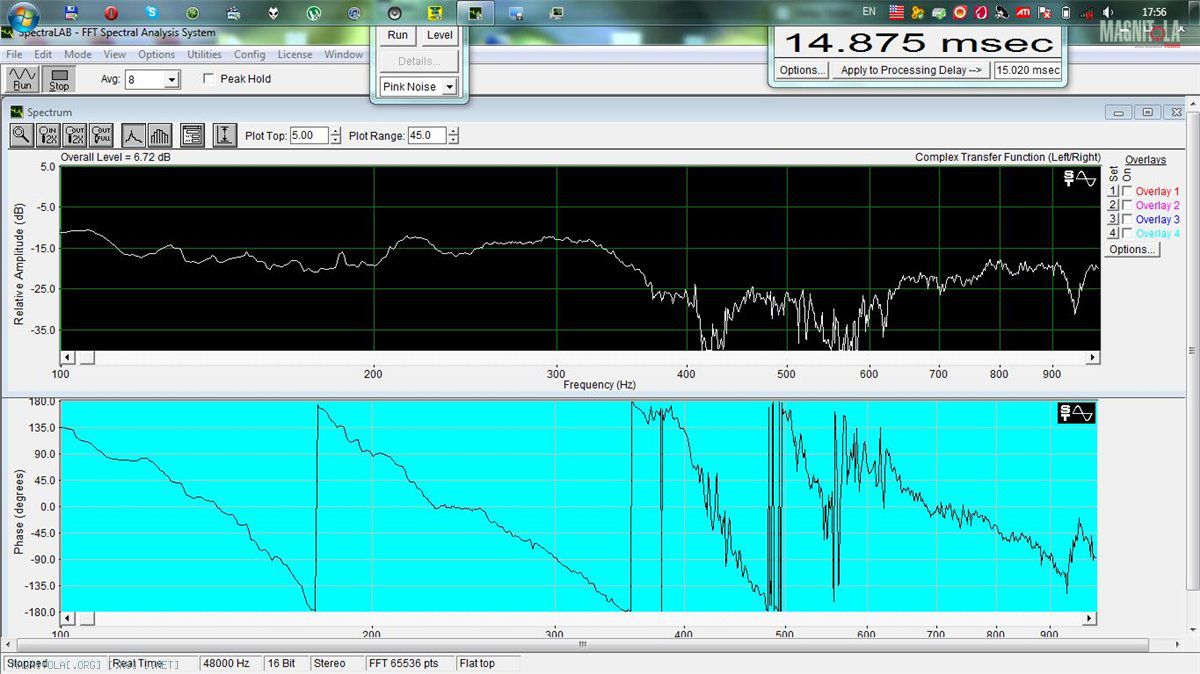This screenshot has height=674, width=1200.
Task: Click Set 4 overlay button
Action: coord(1113,233)
